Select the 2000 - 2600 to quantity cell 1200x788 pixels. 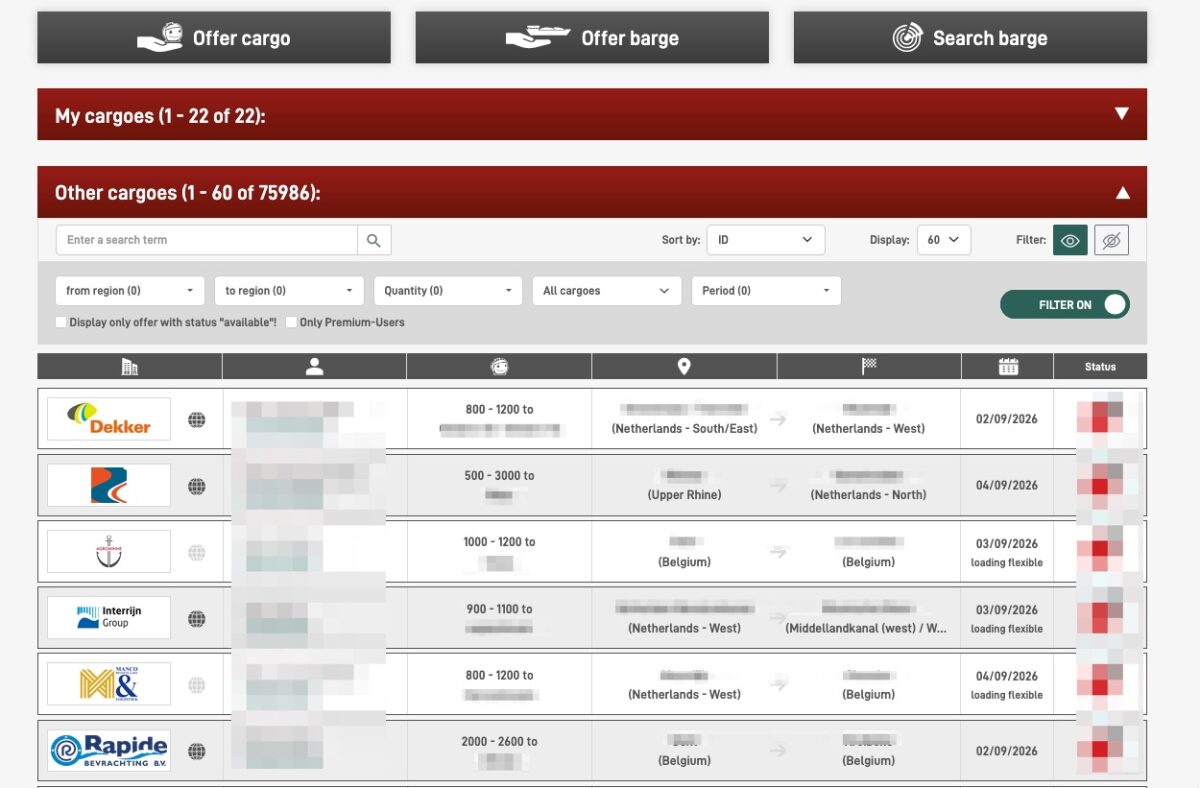[499, 751]
